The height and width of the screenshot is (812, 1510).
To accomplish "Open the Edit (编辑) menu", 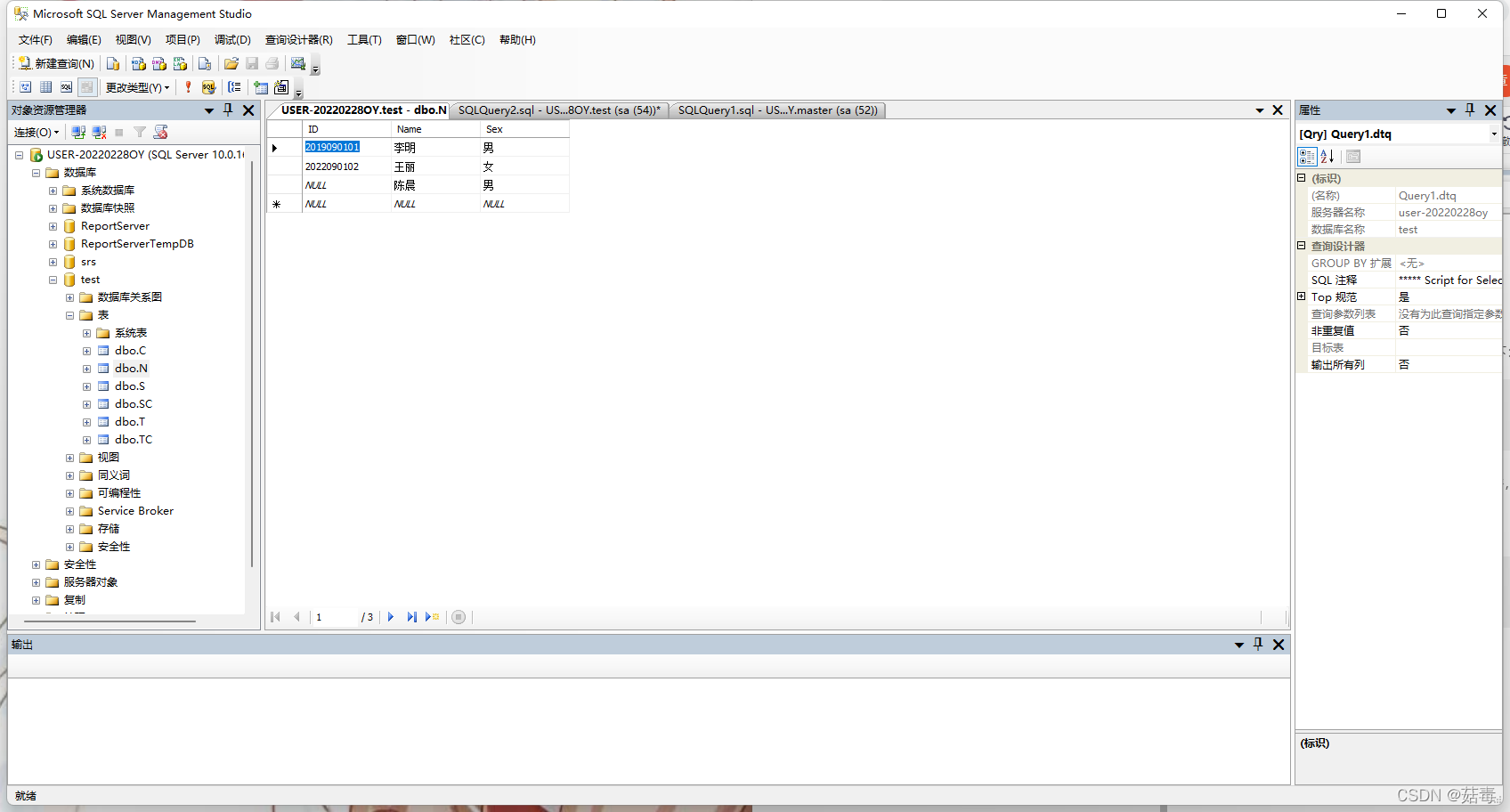I will pos(84,40).
